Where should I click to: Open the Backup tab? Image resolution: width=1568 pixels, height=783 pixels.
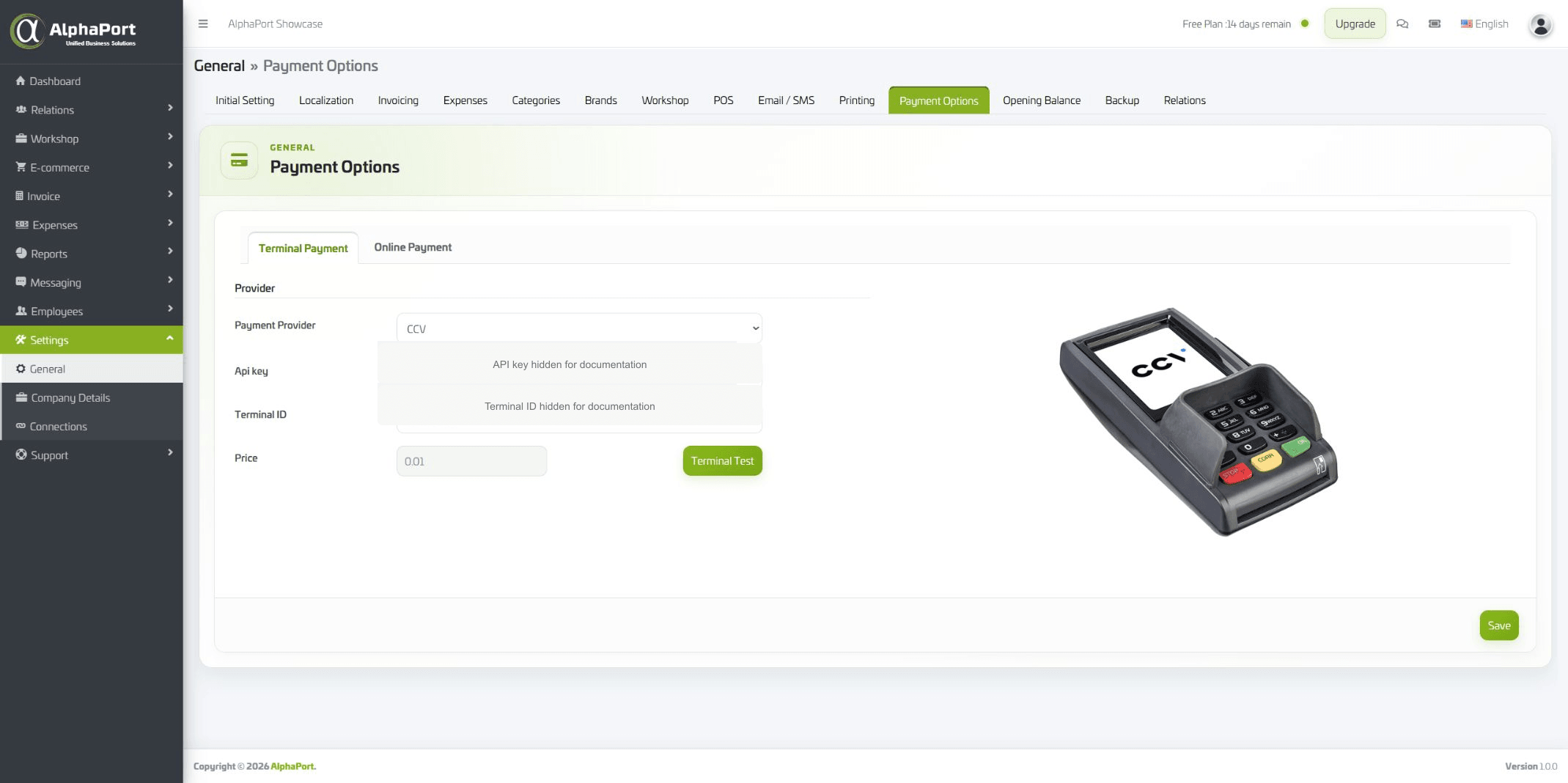pos(1122,100)
